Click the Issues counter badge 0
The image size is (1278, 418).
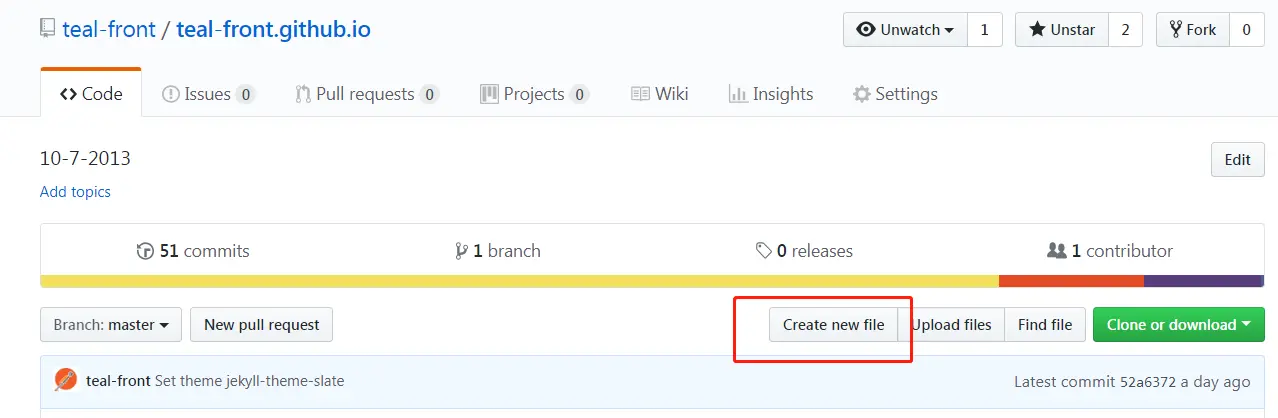coord(245,95)
